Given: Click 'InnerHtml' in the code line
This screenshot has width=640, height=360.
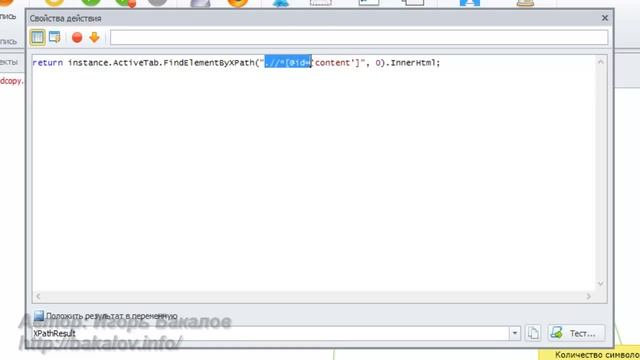Looking at the screenshot, I should coord(413,63).
